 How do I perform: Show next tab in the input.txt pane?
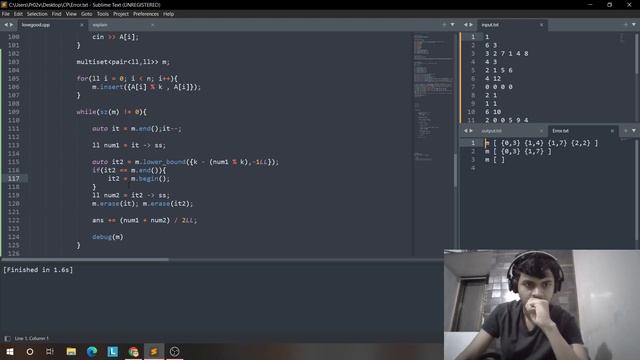471,25
